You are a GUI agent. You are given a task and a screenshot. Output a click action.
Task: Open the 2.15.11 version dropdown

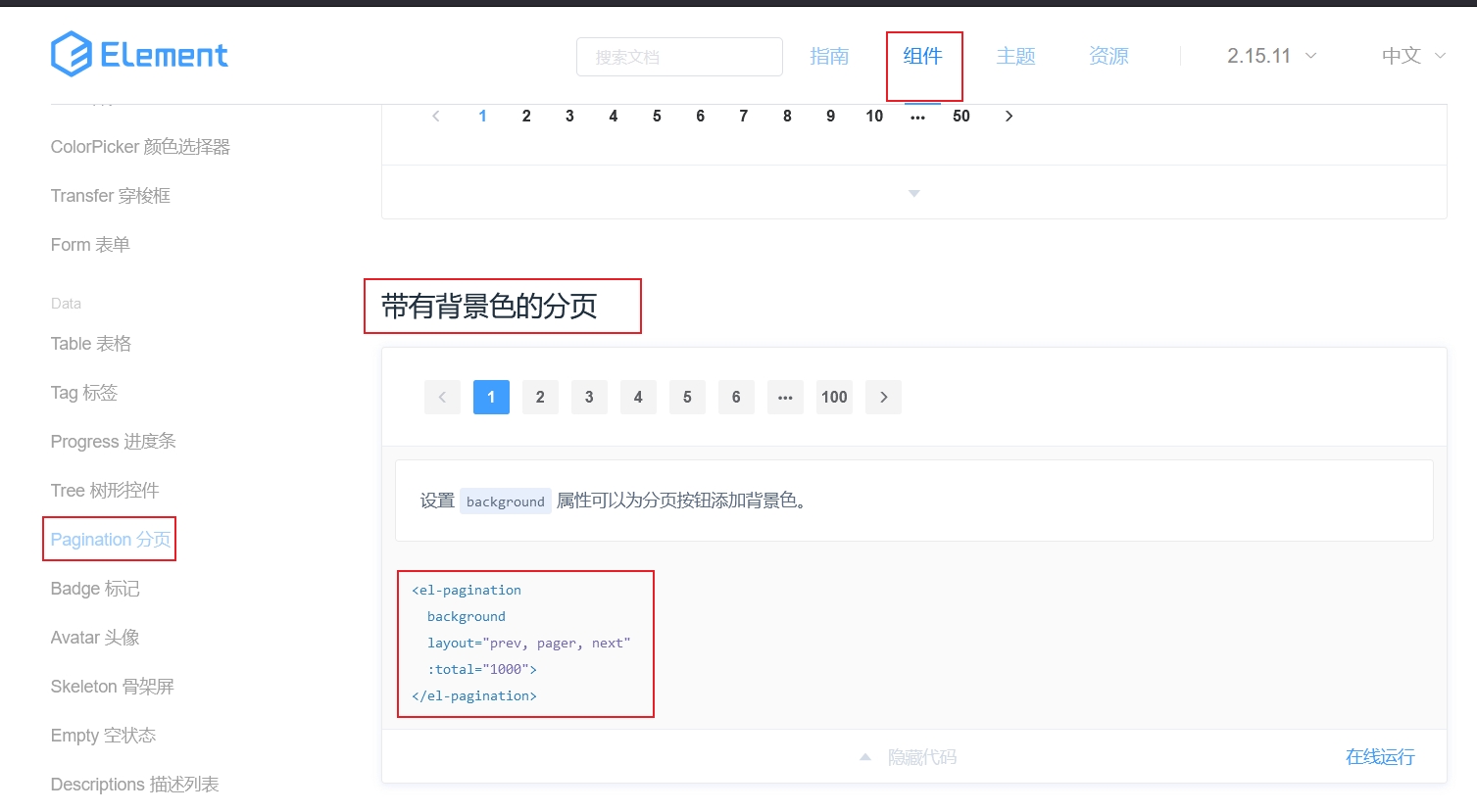[x=1271, y=56]
